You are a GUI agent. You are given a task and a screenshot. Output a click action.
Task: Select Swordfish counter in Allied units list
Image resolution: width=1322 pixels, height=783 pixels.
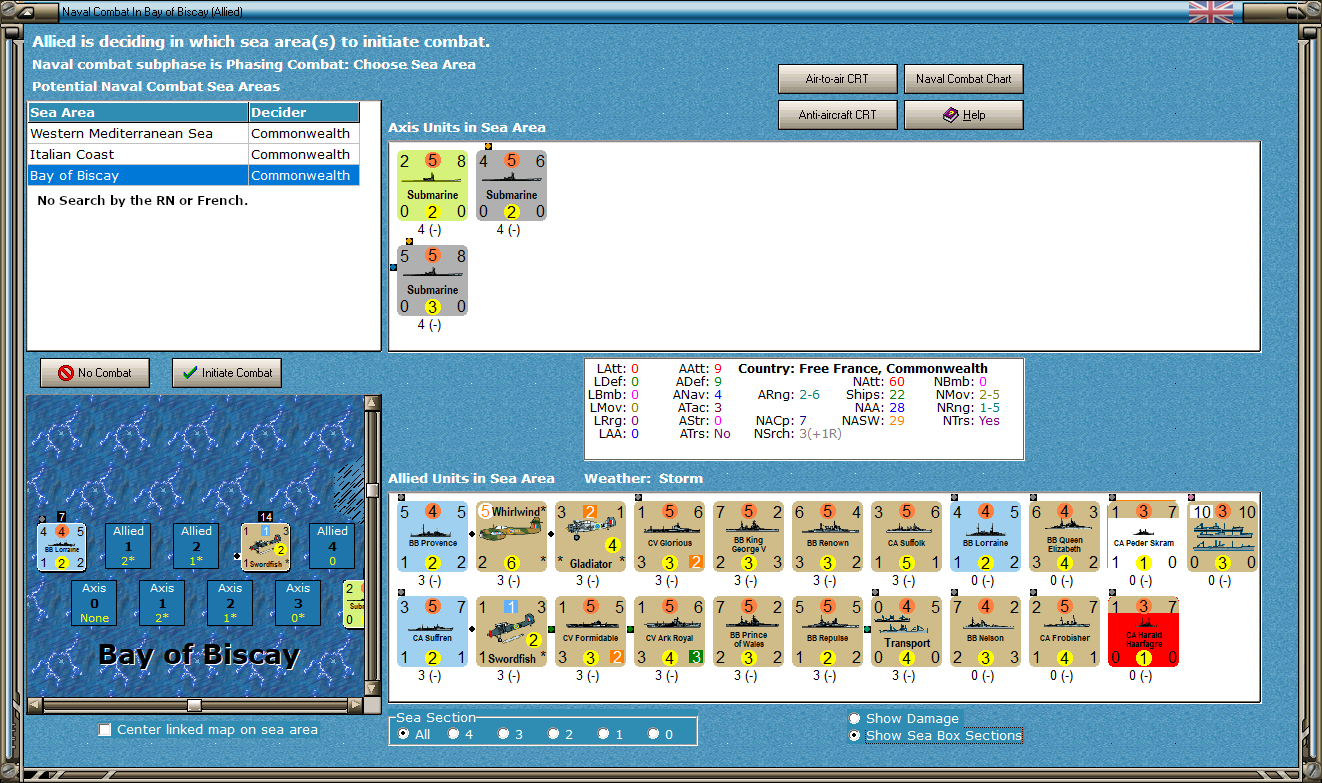click(x=512, y=632)
